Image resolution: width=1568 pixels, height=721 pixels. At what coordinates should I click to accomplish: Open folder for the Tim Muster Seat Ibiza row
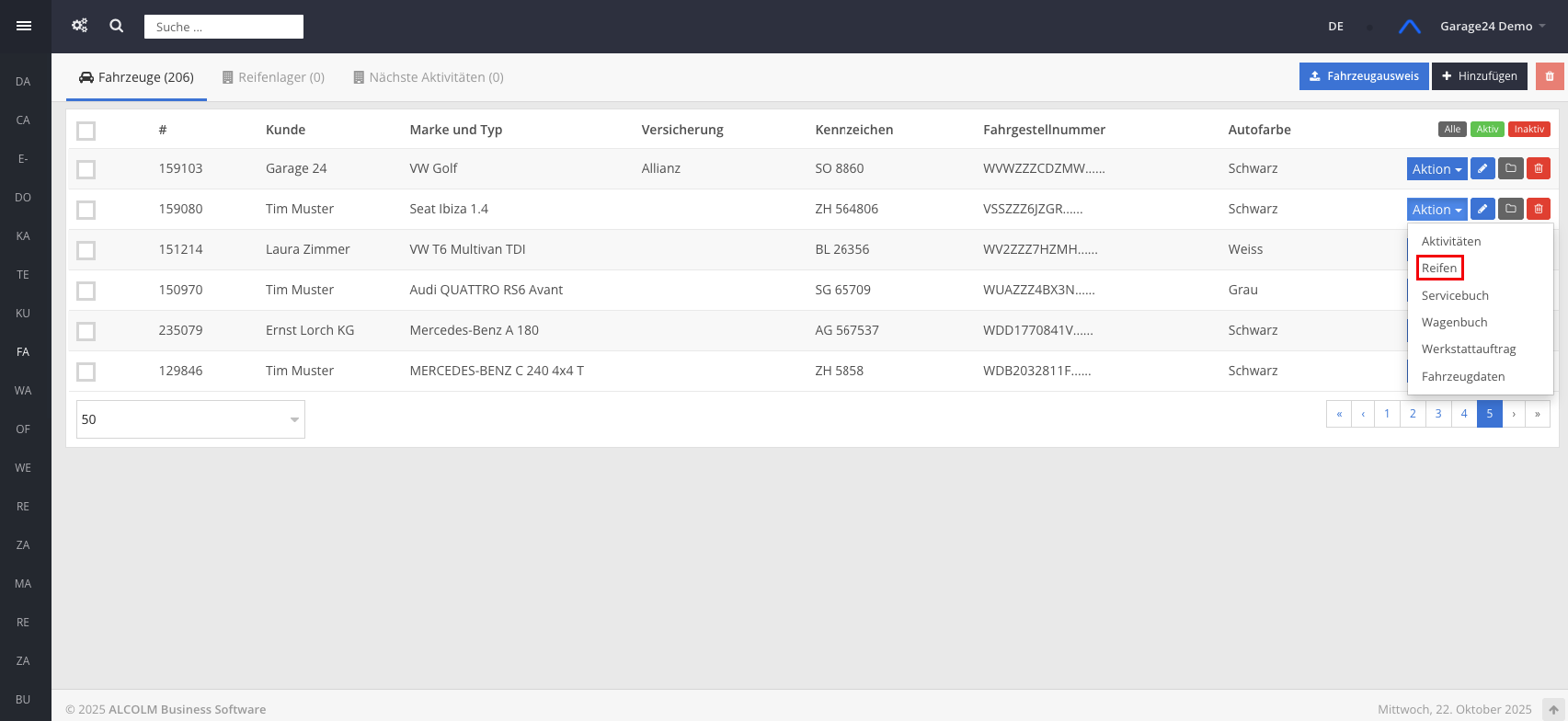1510,209
